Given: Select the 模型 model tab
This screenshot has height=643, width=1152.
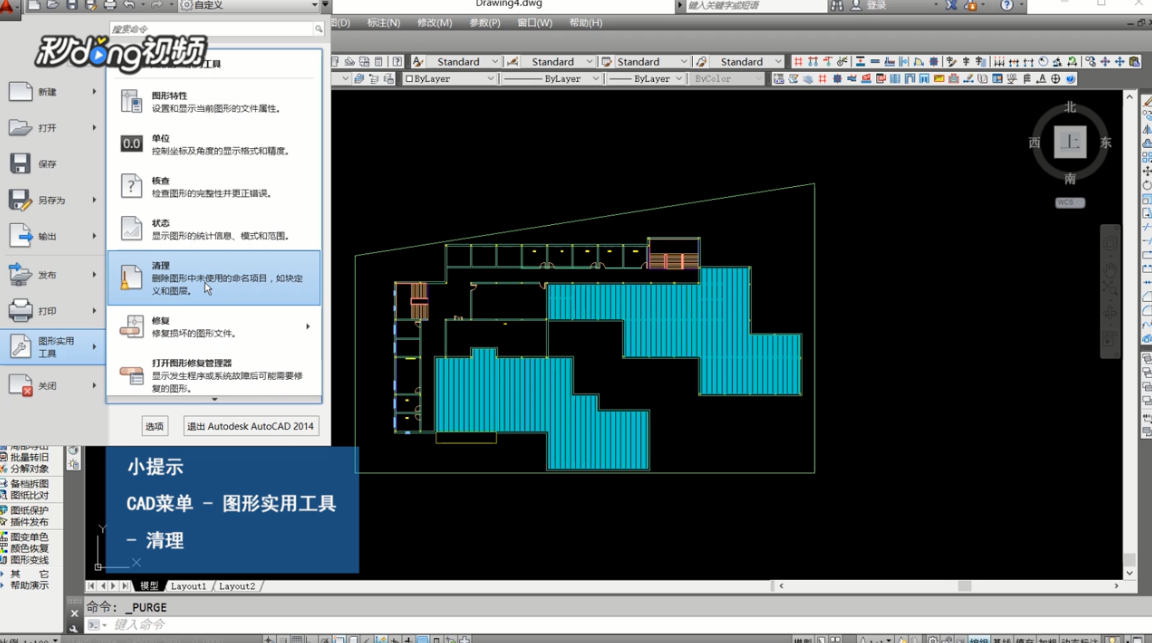Looking at the screenshot, I should [x=149, y=586].
